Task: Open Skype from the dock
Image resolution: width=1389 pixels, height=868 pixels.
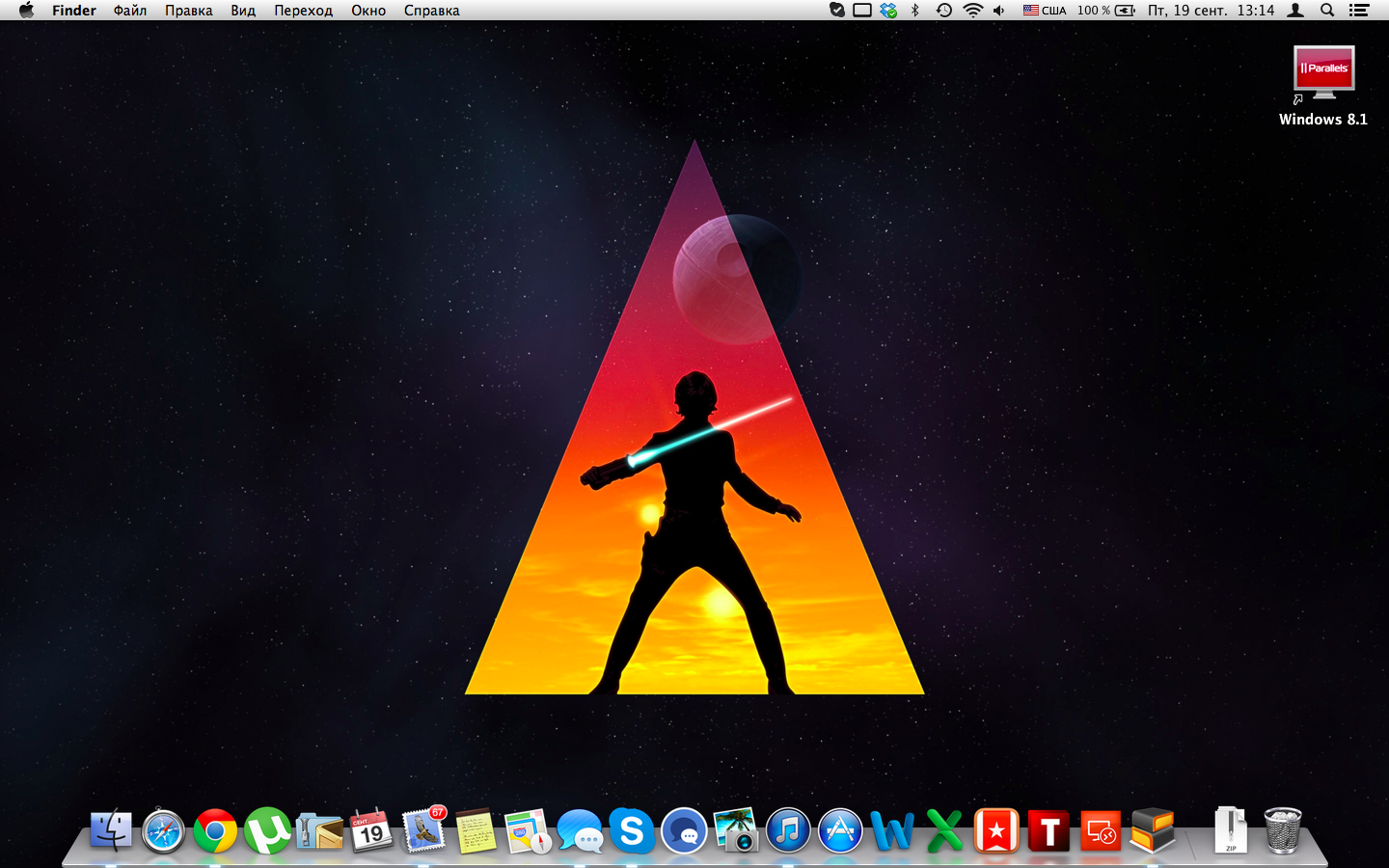Action: click(x=632, y=831)
